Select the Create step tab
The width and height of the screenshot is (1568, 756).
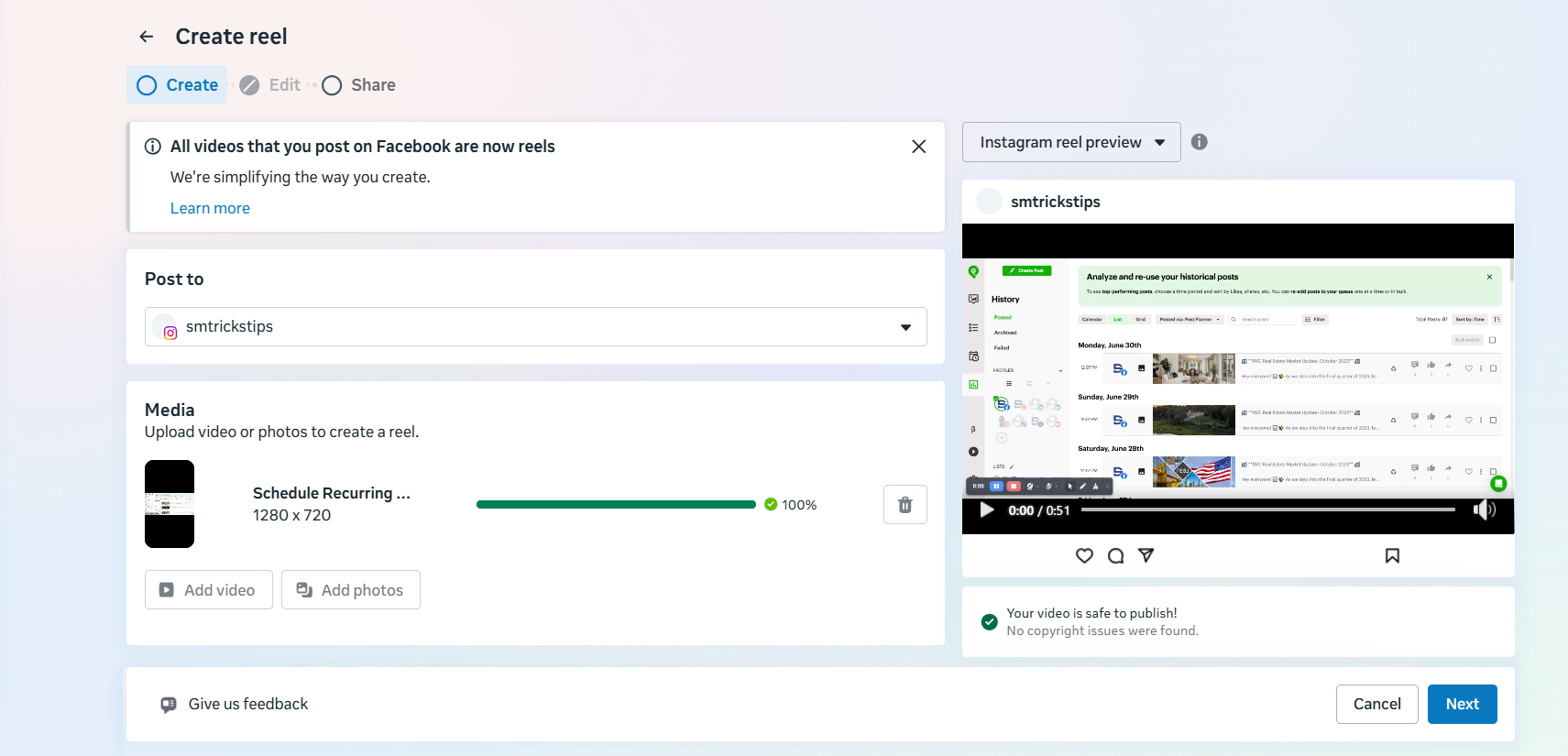pos(178,85)
